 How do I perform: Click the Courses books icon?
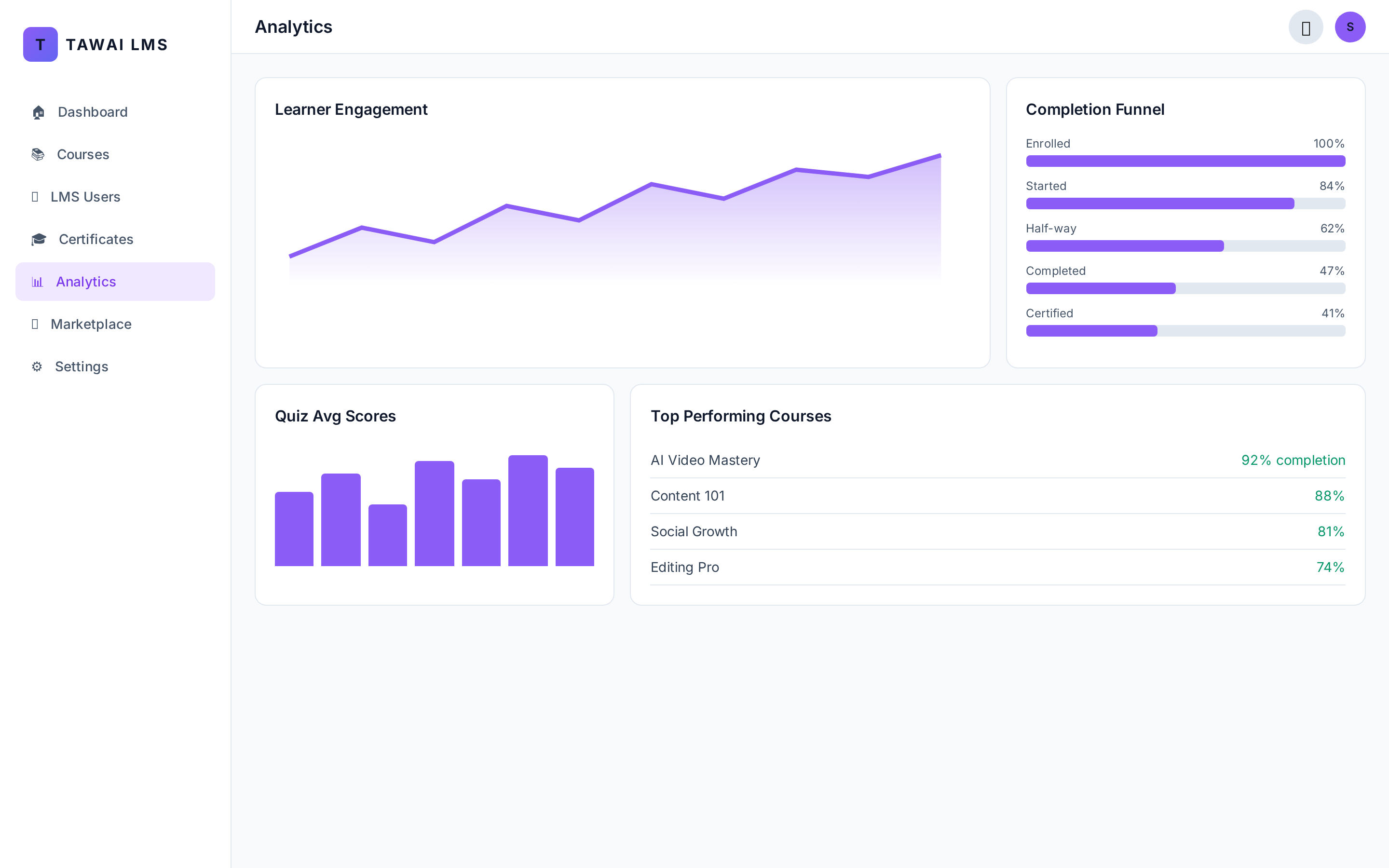click(x=38, y=154)
